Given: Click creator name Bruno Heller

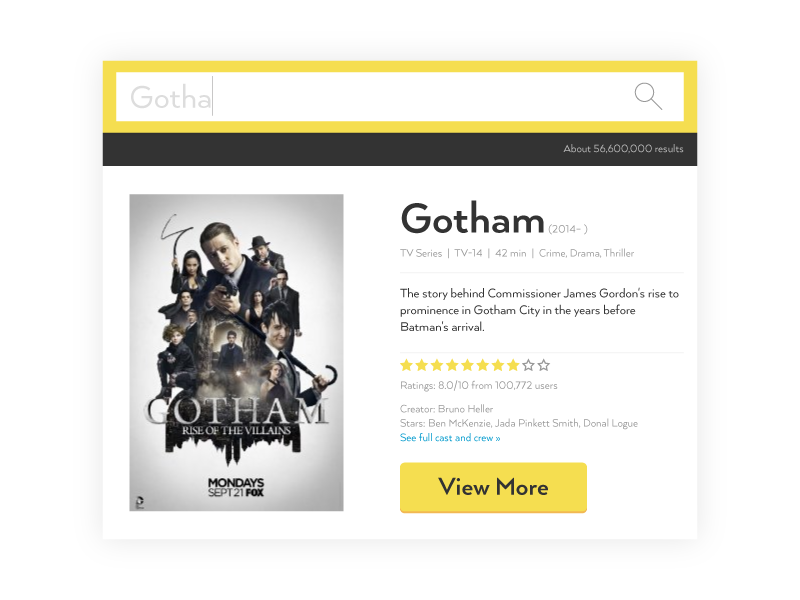Looking at the screenshot, I should pos(465,409).
